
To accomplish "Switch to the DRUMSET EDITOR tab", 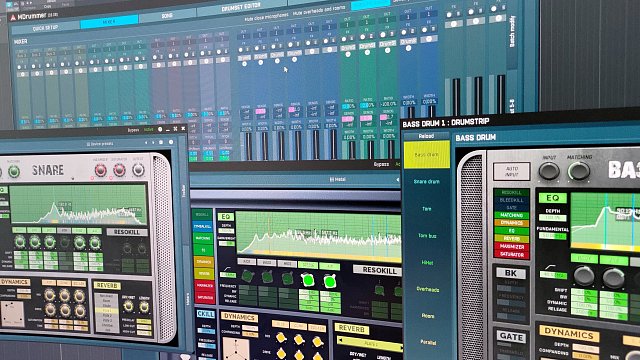I will click(241, 7).
